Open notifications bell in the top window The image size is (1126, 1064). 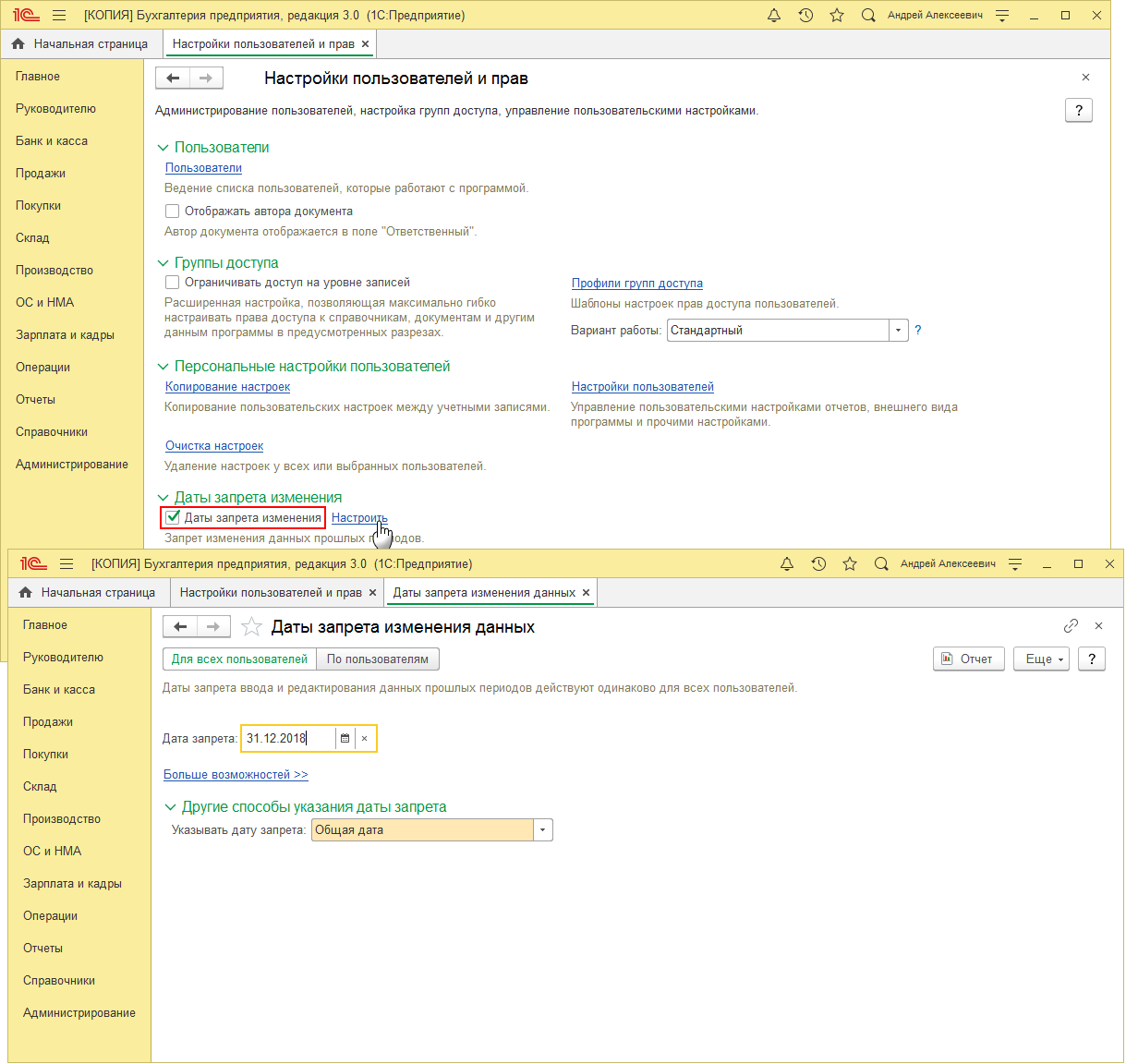pyautogui.click(x=774, y=16)
